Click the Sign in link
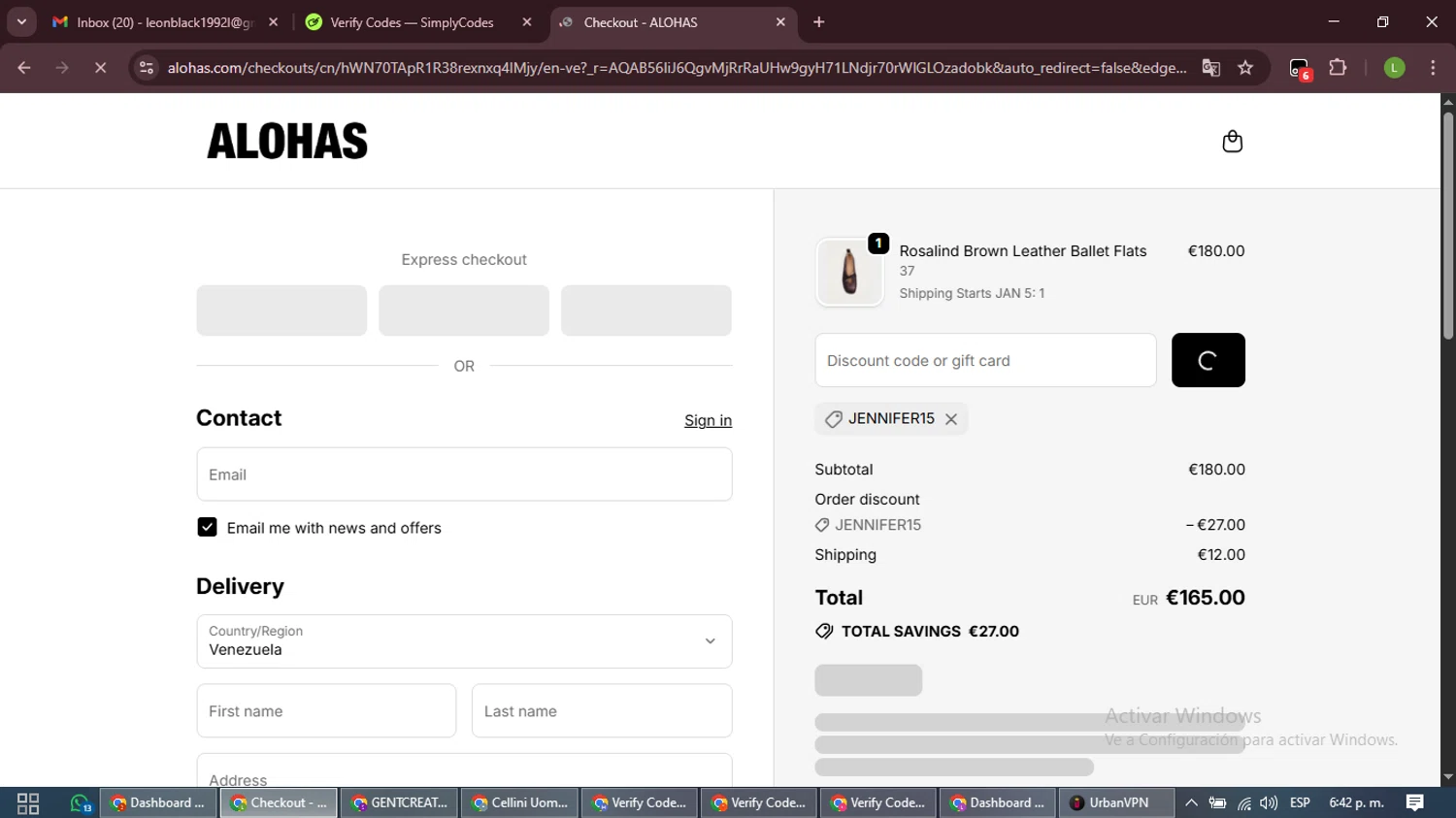Viewport: 1456px width, 818px height. [708, 420]
